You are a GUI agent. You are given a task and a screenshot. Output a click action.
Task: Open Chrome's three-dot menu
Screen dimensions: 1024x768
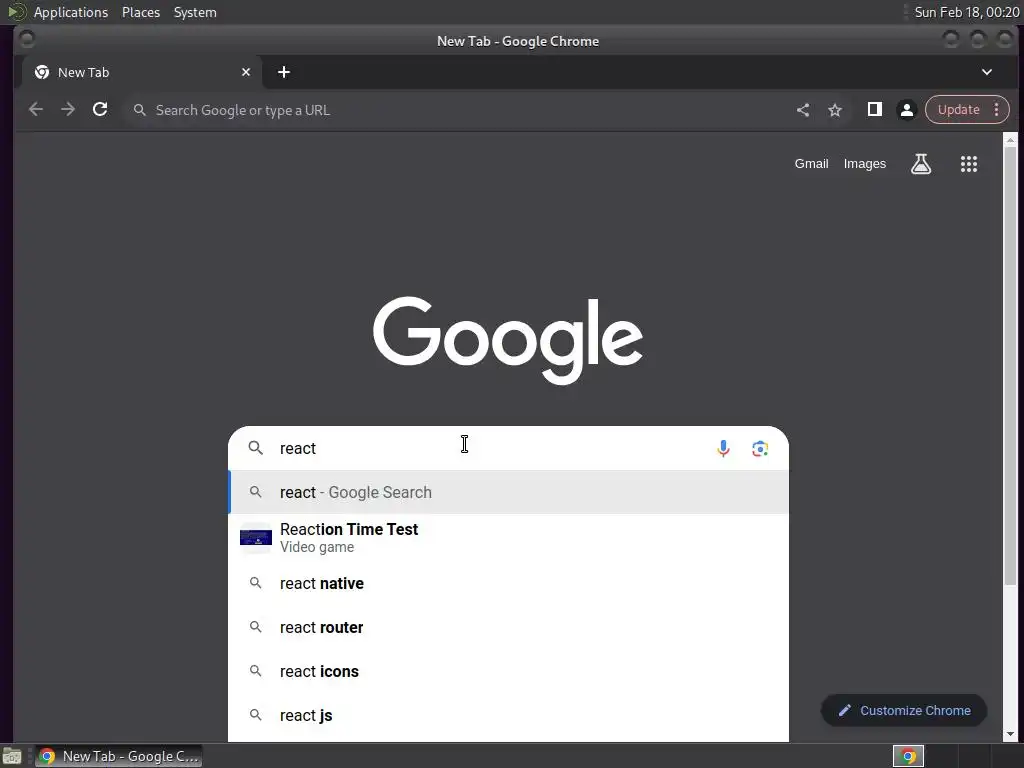coord(997,110)
